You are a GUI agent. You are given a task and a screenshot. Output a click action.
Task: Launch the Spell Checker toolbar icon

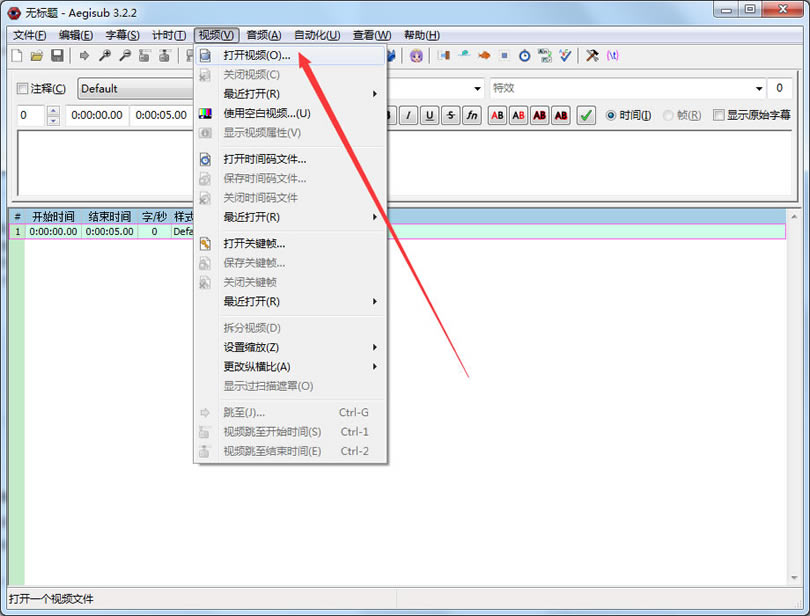coord(566,56)
